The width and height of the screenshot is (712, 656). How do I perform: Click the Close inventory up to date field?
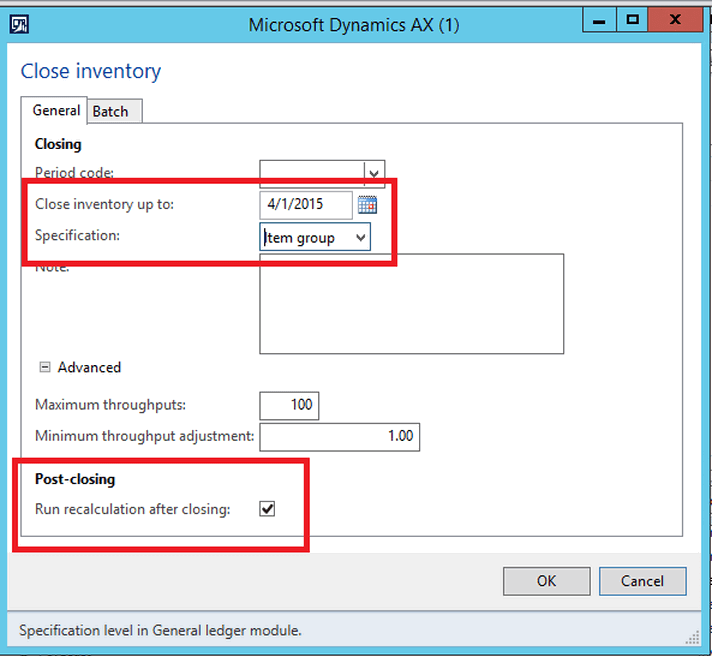pyautogui.click(x=306, y=205)
